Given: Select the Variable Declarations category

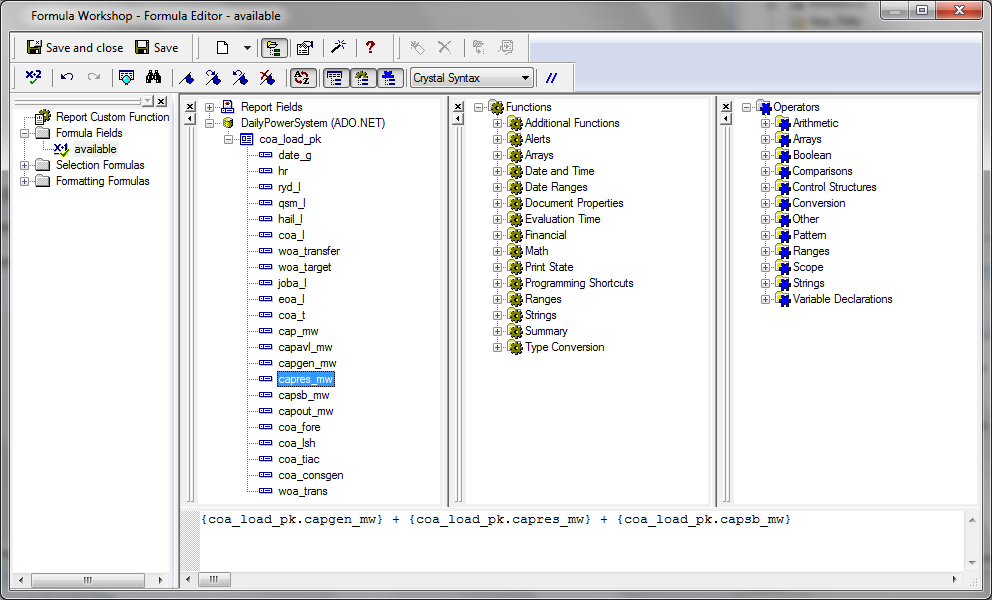Looking at the screenshot, I should point(842,299).
